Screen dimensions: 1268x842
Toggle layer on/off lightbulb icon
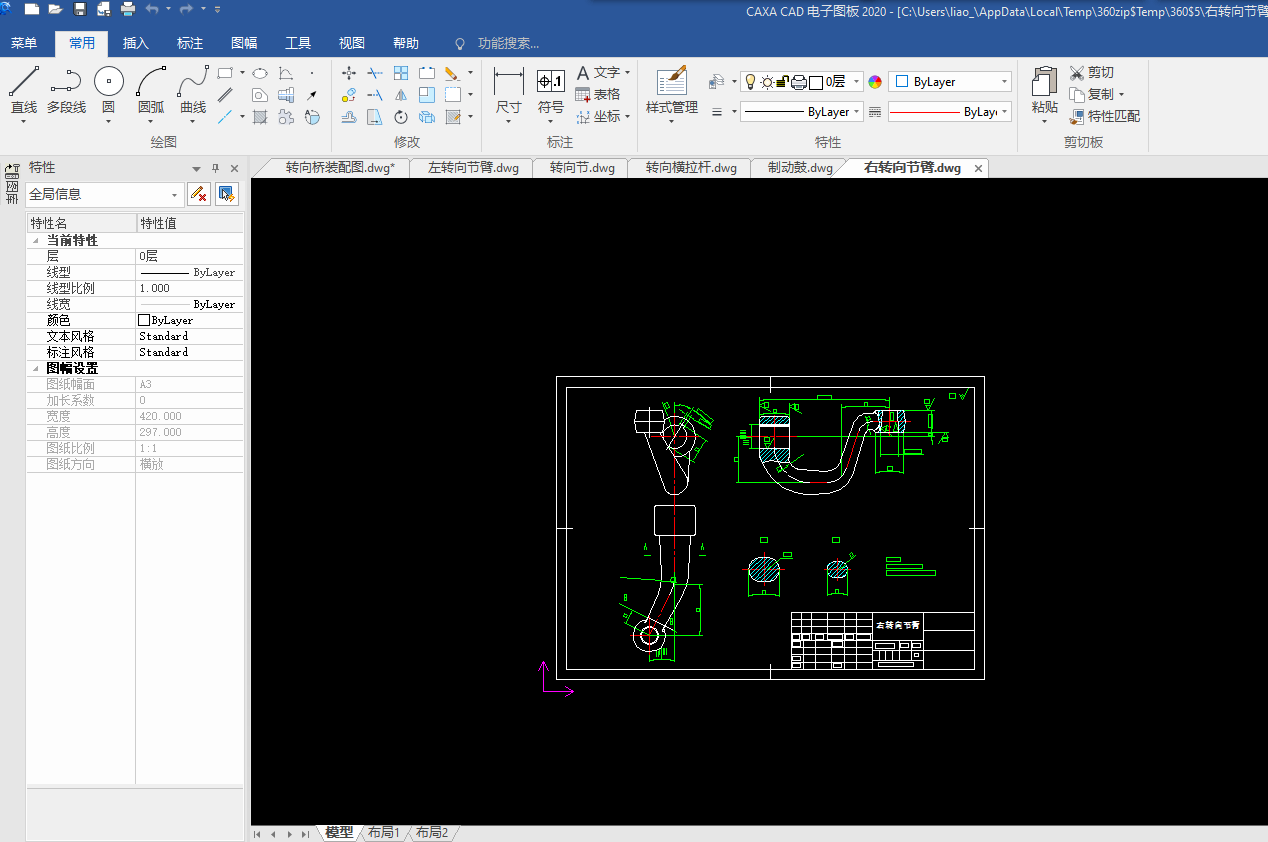(749, 82)
